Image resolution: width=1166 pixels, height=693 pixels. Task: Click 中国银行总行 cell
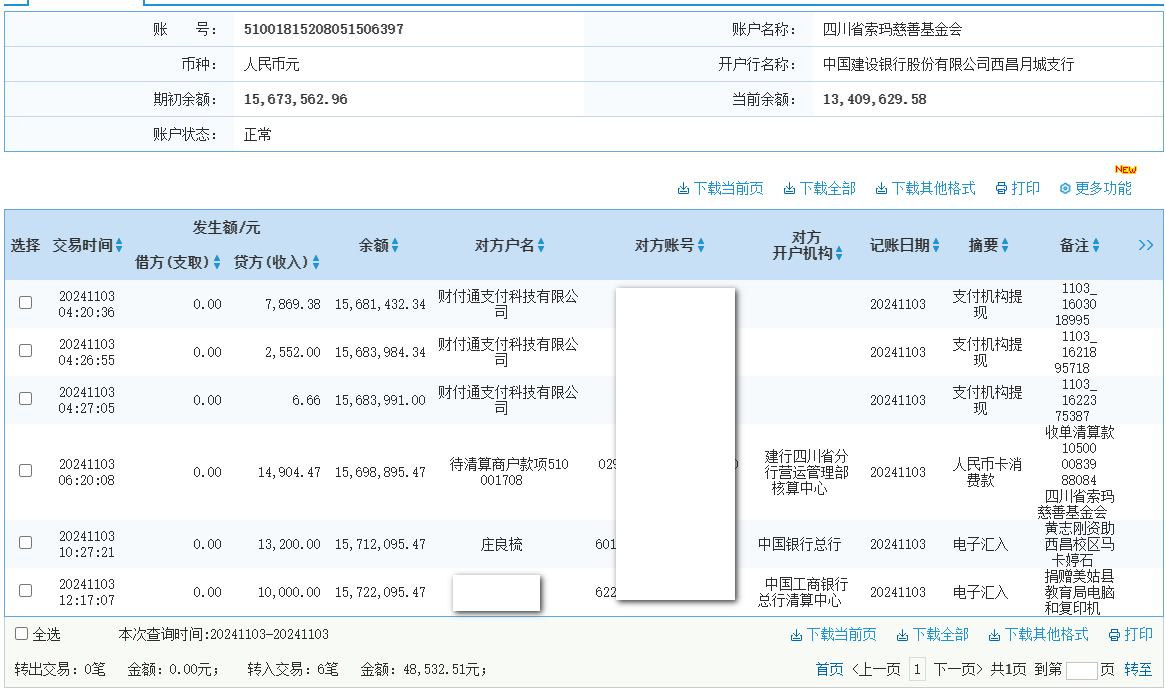[799, 544]
